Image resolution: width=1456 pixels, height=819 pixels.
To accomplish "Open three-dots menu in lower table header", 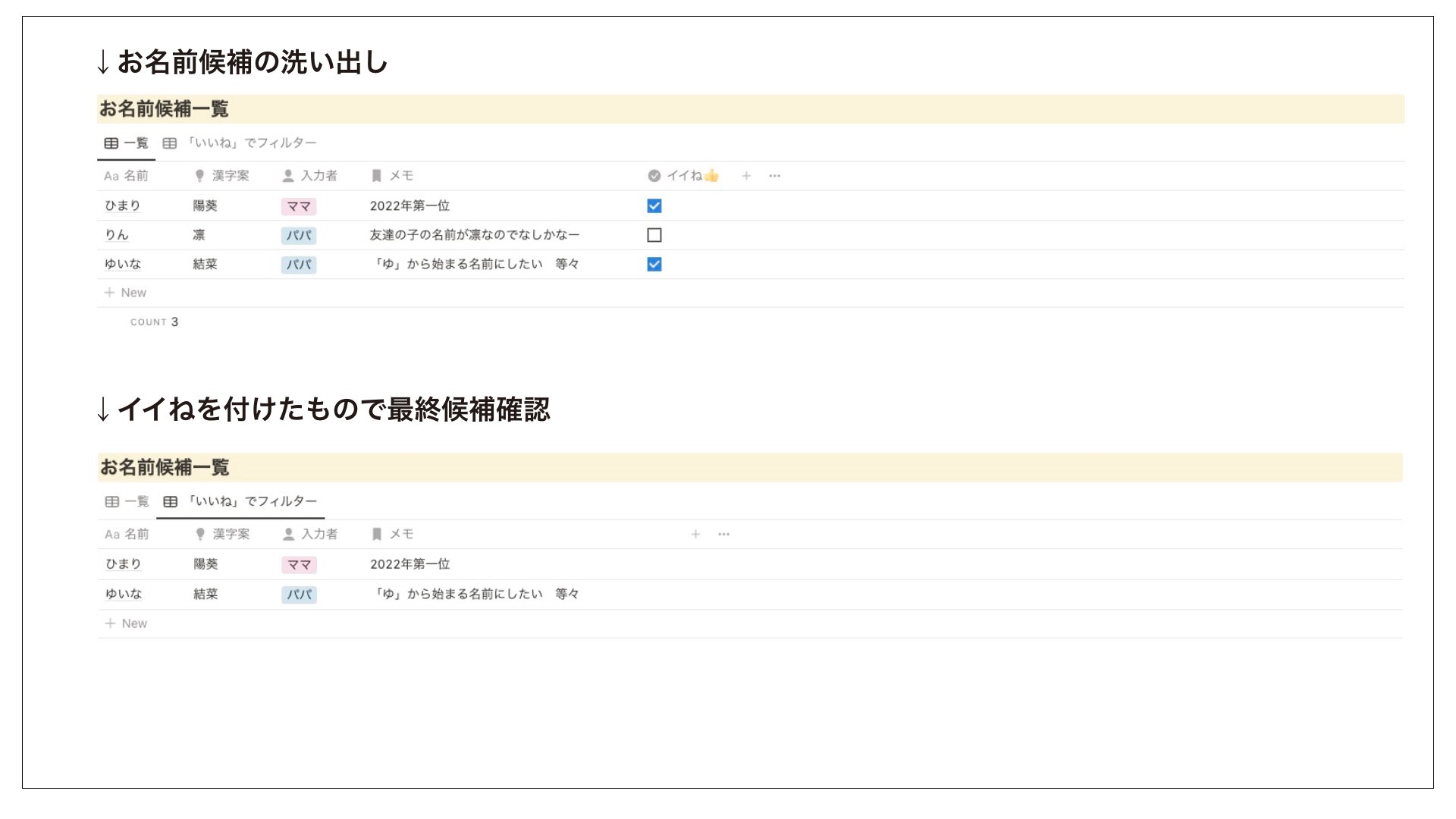I will [x=724, y=535].
